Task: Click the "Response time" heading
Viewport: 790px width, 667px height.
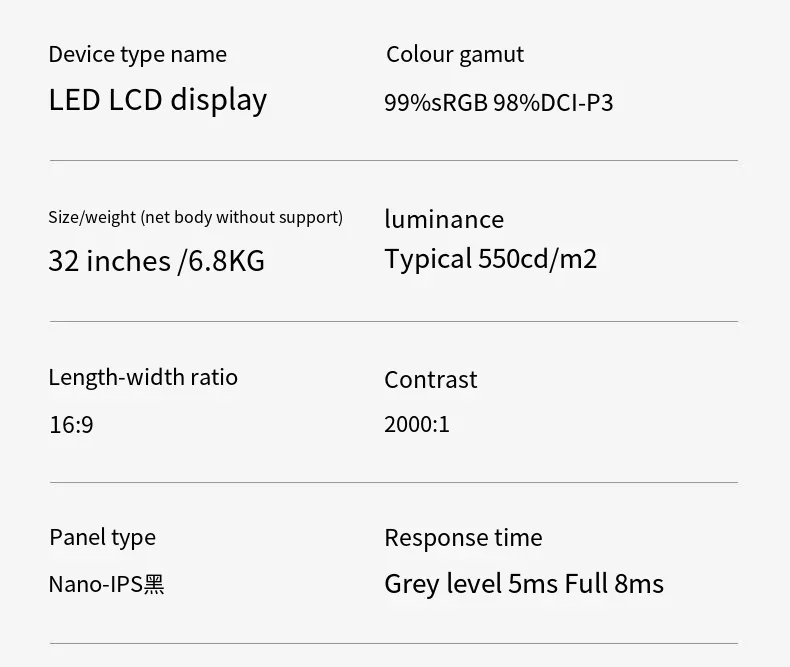Action: (463, 537)
